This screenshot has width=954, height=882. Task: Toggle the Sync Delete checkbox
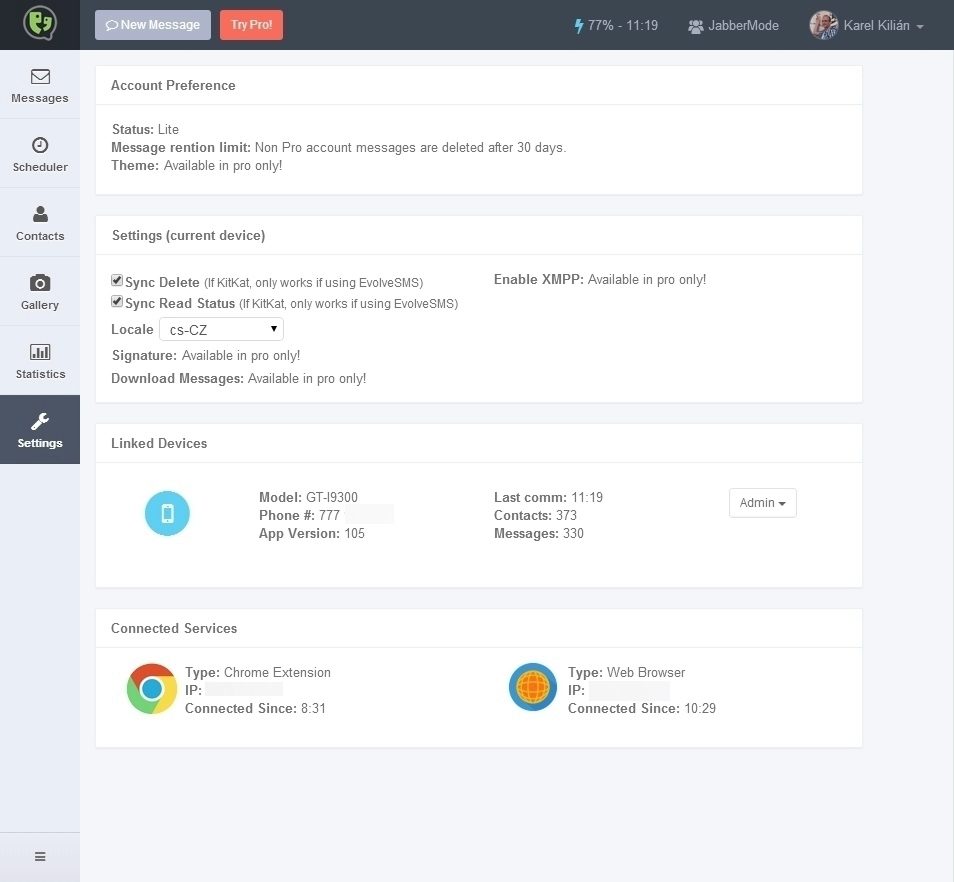[117, 280]
